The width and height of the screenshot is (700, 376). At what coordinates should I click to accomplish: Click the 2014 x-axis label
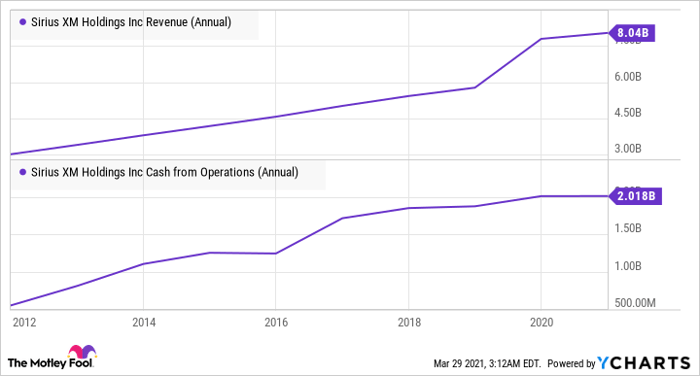(x=144, y=322)
